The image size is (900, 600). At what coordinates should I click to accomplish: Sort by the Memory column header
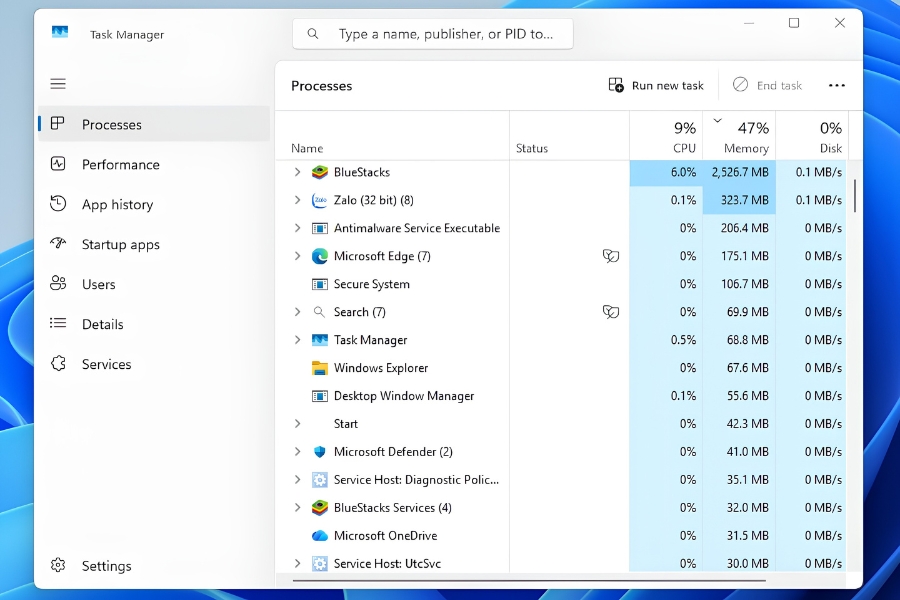tap(739, 136)
